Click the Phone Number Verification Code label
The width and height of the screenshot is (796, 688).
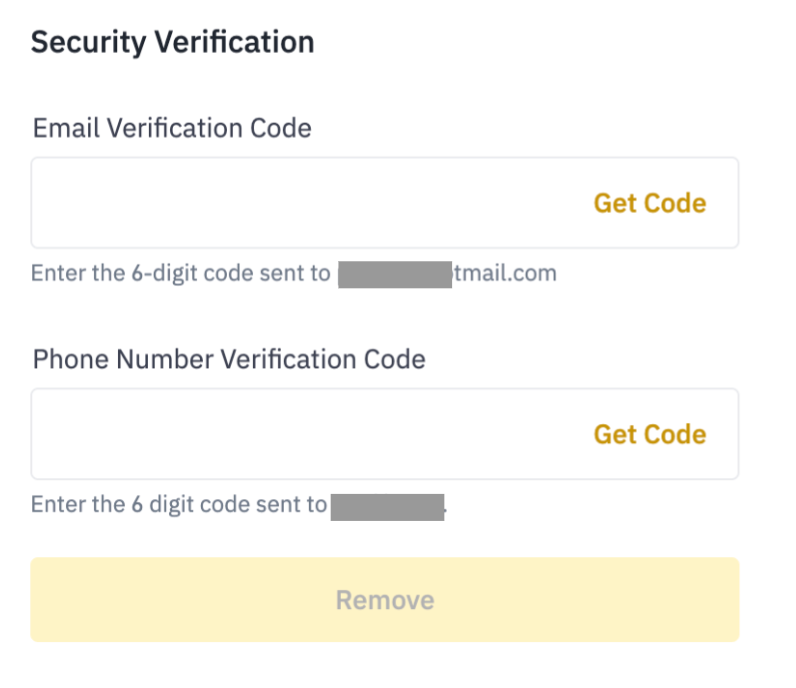(x=229, y=359)
